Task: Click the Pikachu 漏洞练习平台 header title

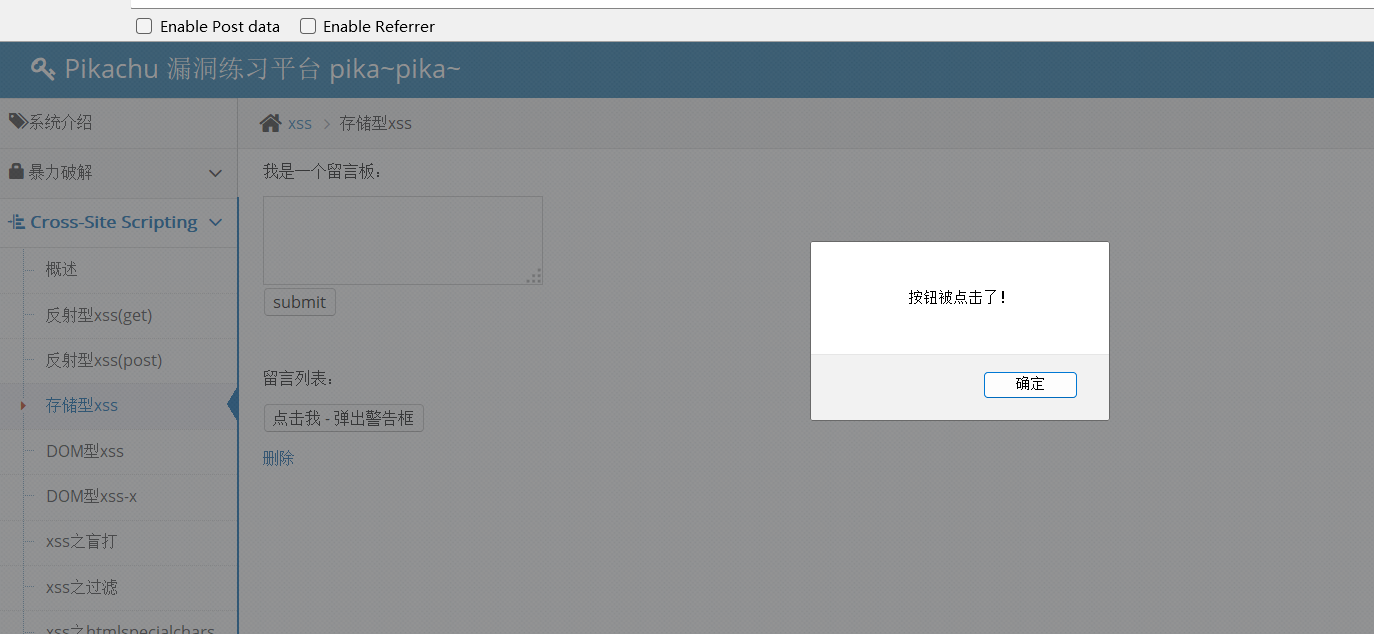Action: pos(263,69)
